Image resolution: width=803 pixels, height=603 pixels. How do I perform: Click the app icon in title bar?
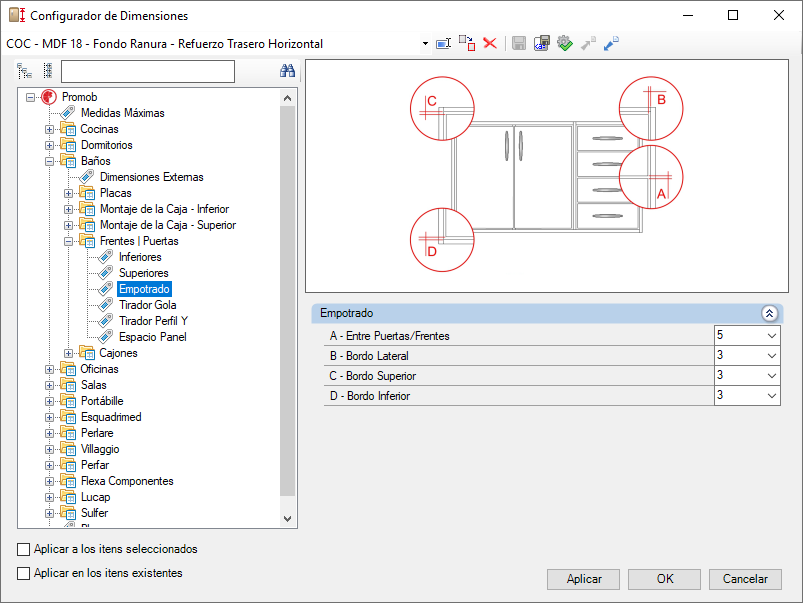(17, 15)
